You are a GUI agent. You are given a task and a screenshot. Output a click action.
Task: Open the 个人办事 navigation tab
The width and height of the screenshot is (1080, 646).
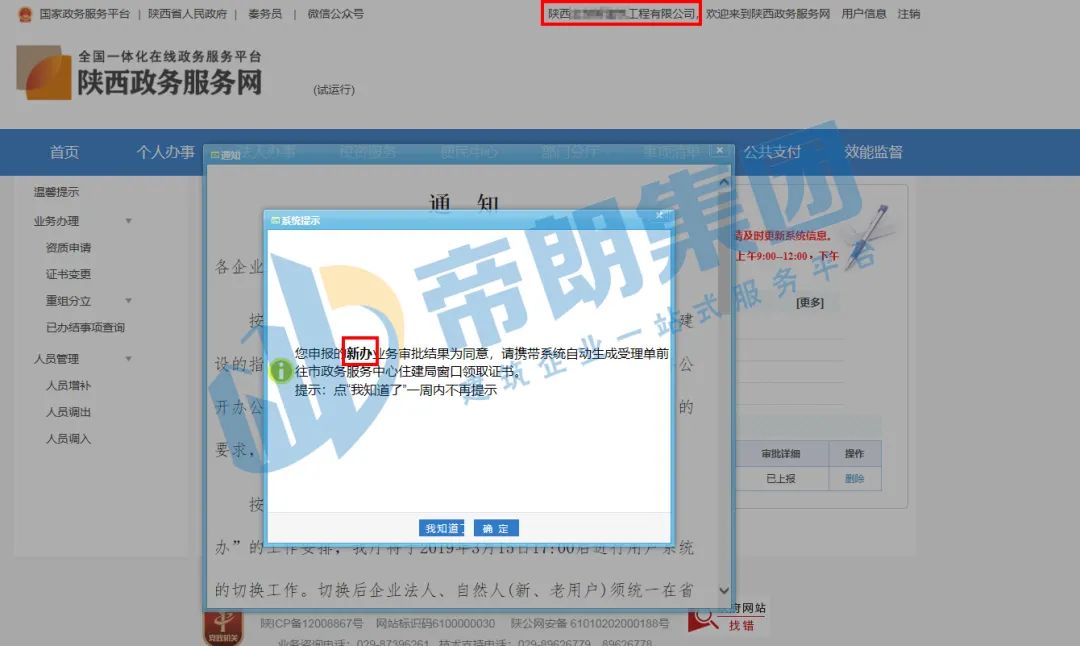tap(165, 152)
